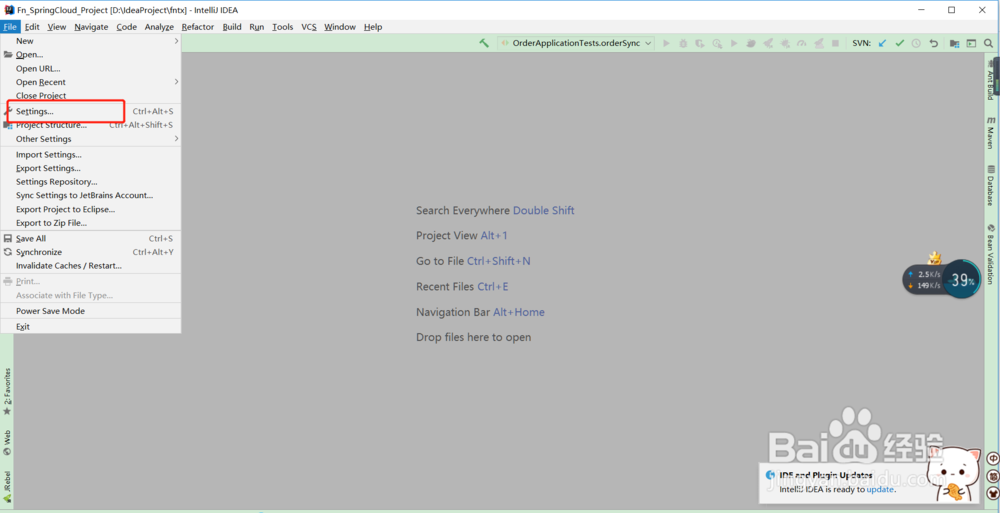Open the Web tool window

(7, 442)
